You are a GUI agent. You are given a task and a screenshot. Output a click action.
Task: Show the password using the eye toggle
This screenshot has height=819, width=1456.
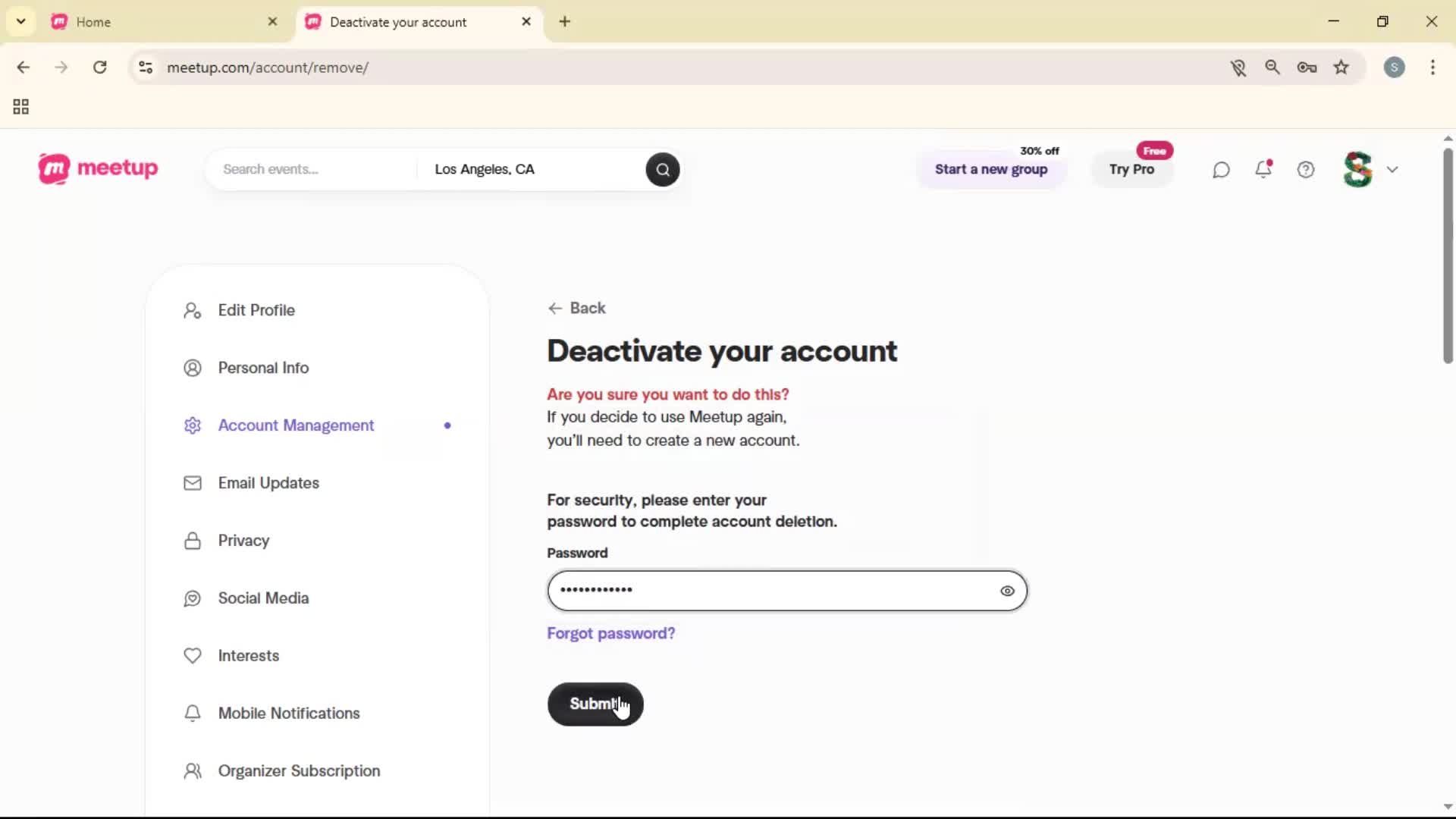pyautogui.click(x=1007, y=591)
